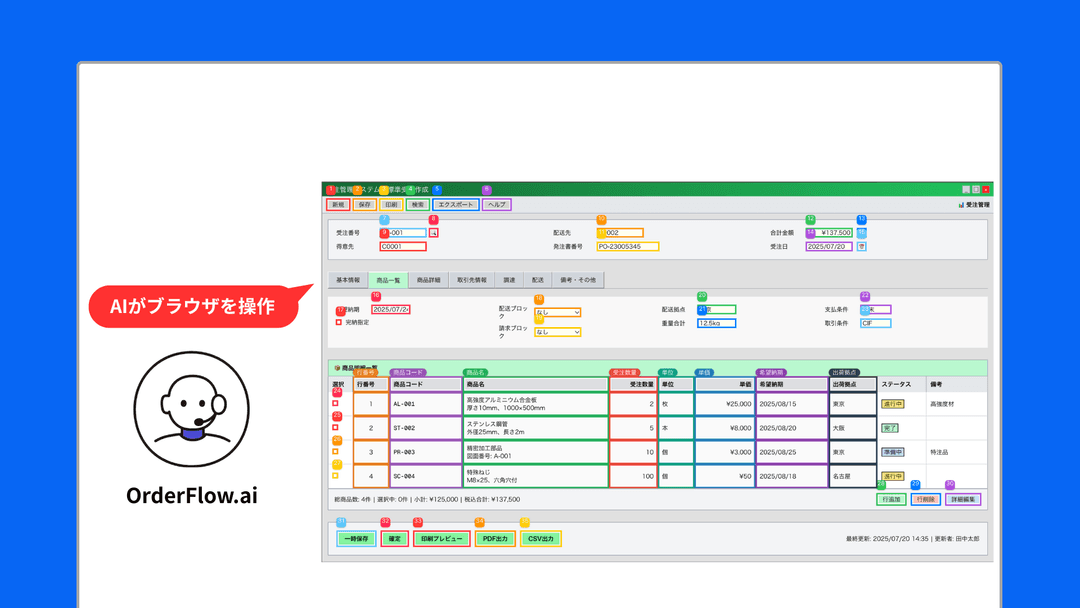The height and width of the screenshot is (608, 1080).
Task: Click the 完了 status badge for row 2
Action: (890, 428)
